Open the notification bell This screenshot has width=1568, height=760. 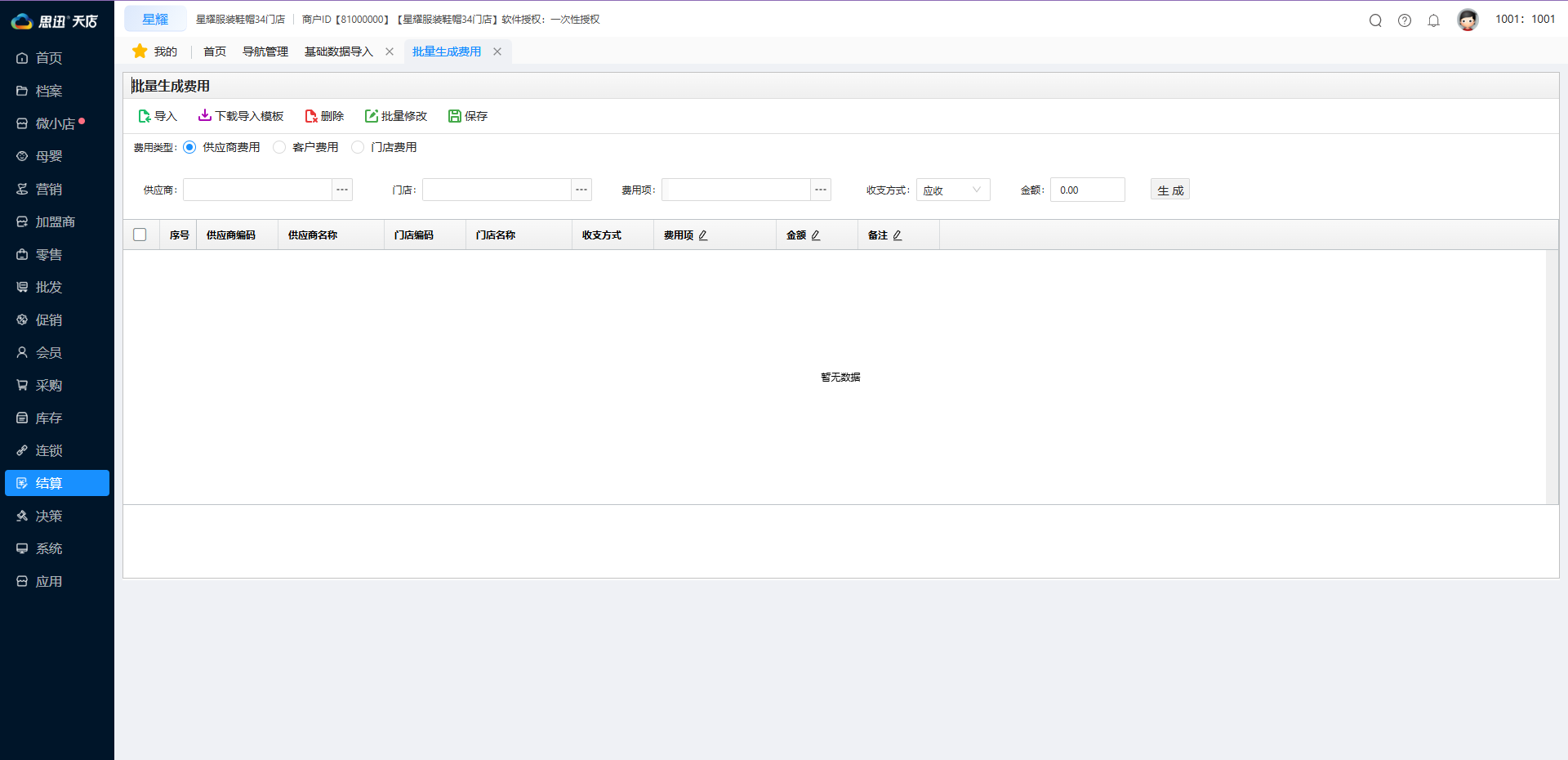1433,20
